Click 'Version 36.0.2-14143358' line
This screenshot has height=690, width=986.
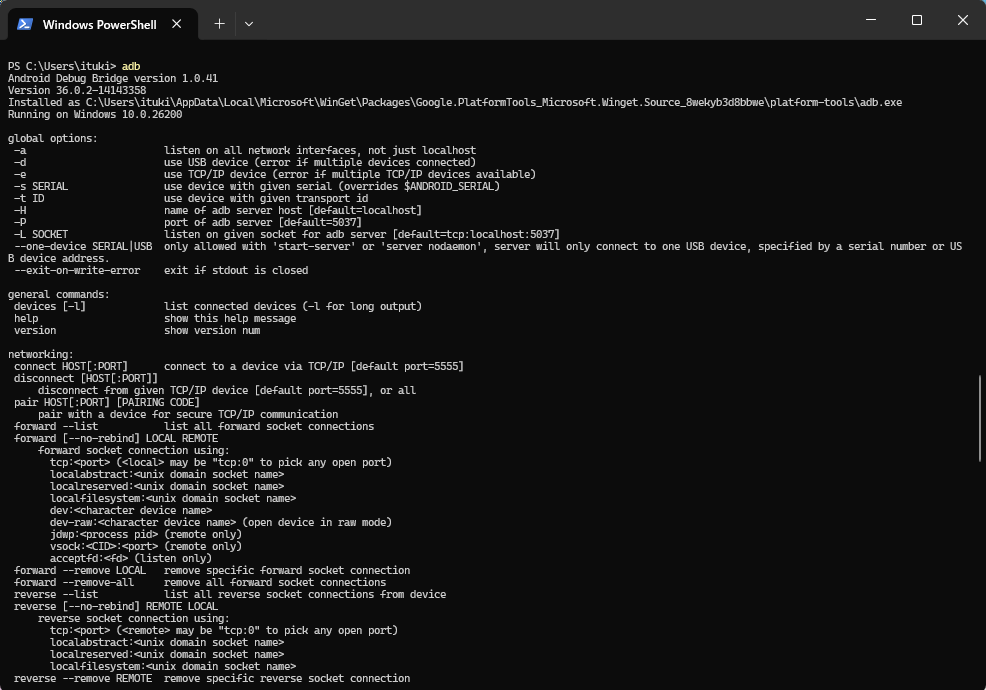[77, 90]
